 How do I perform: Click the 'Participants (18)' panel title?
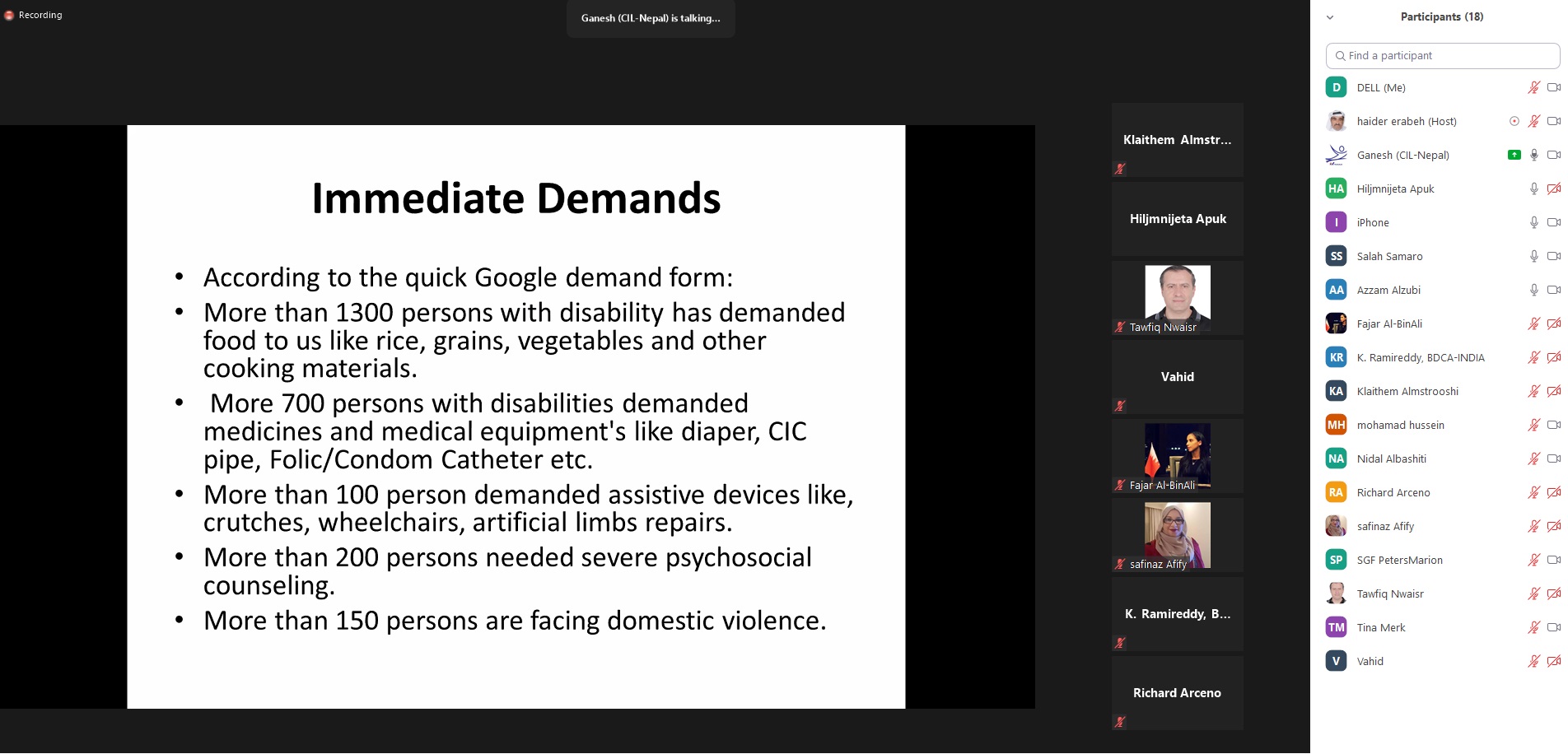click(x=1441, y=16)
